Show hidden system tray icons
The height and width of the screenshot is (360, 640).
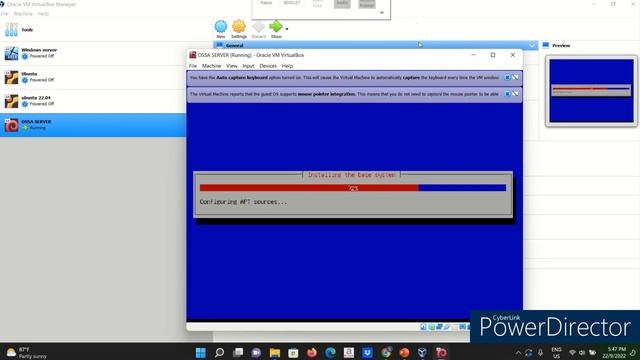click(x=518, y=353)
